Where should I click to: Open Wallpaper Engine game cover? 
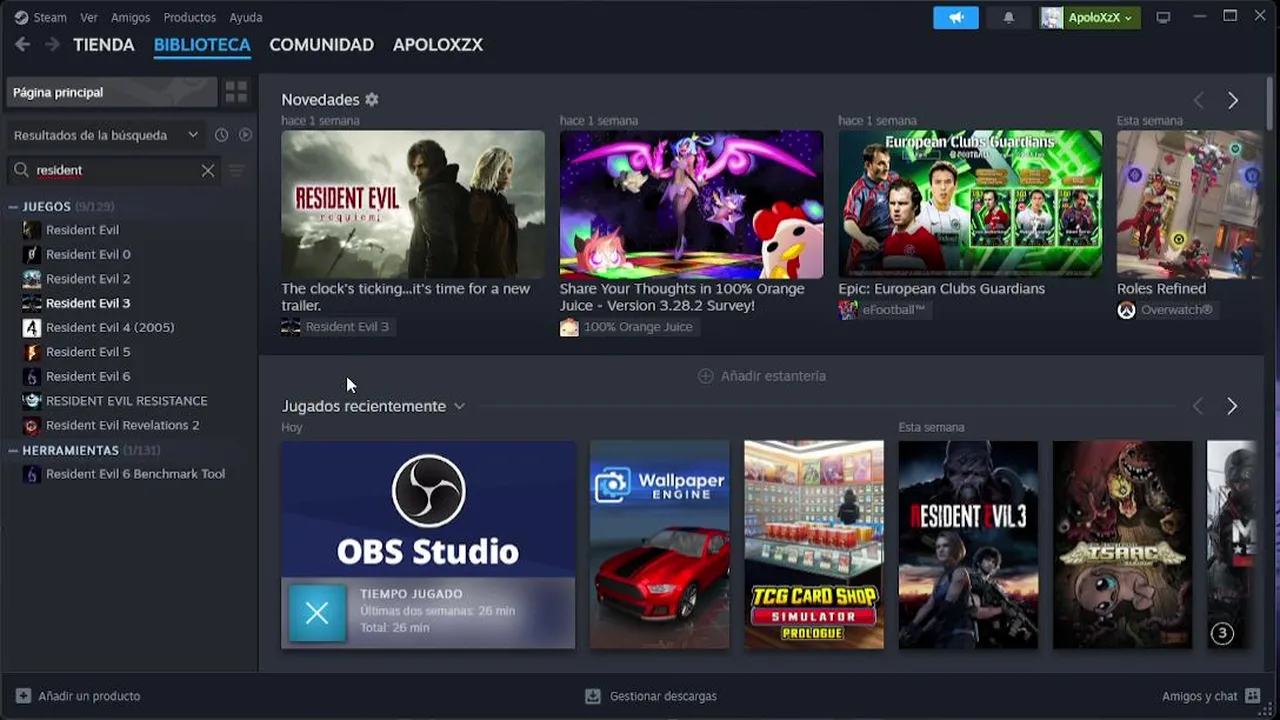(660, 545)
